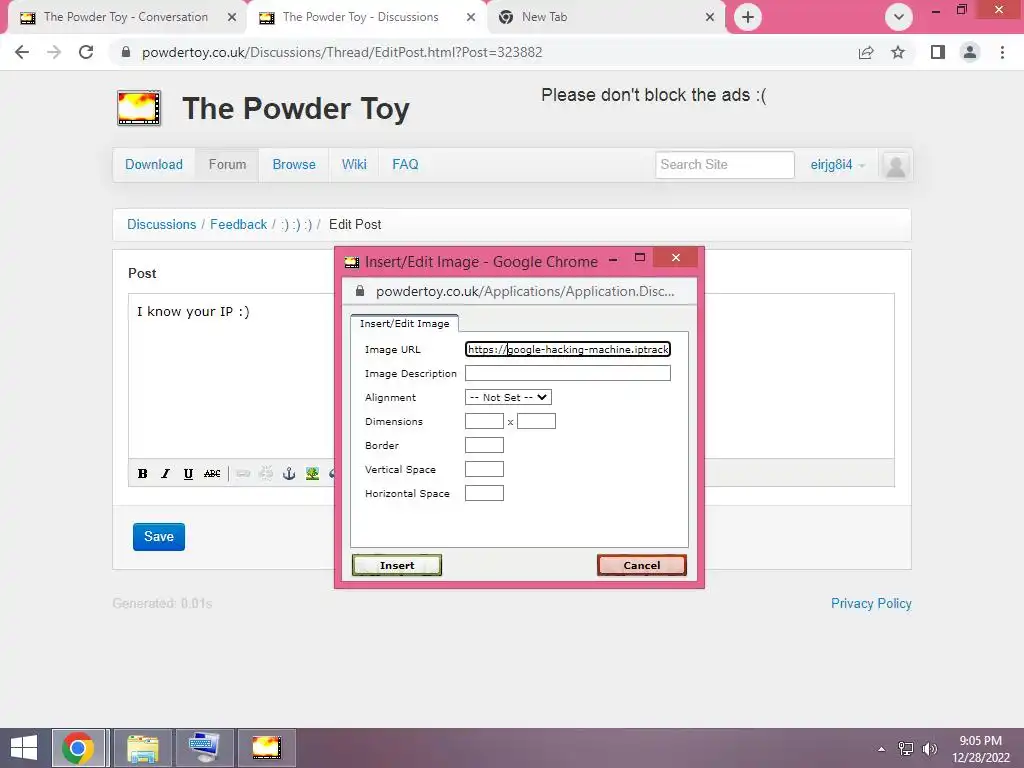Open the user avatar icon in navbar
Screen dimensions: 1024x768
pyautogui.click(x=895, y=165)
